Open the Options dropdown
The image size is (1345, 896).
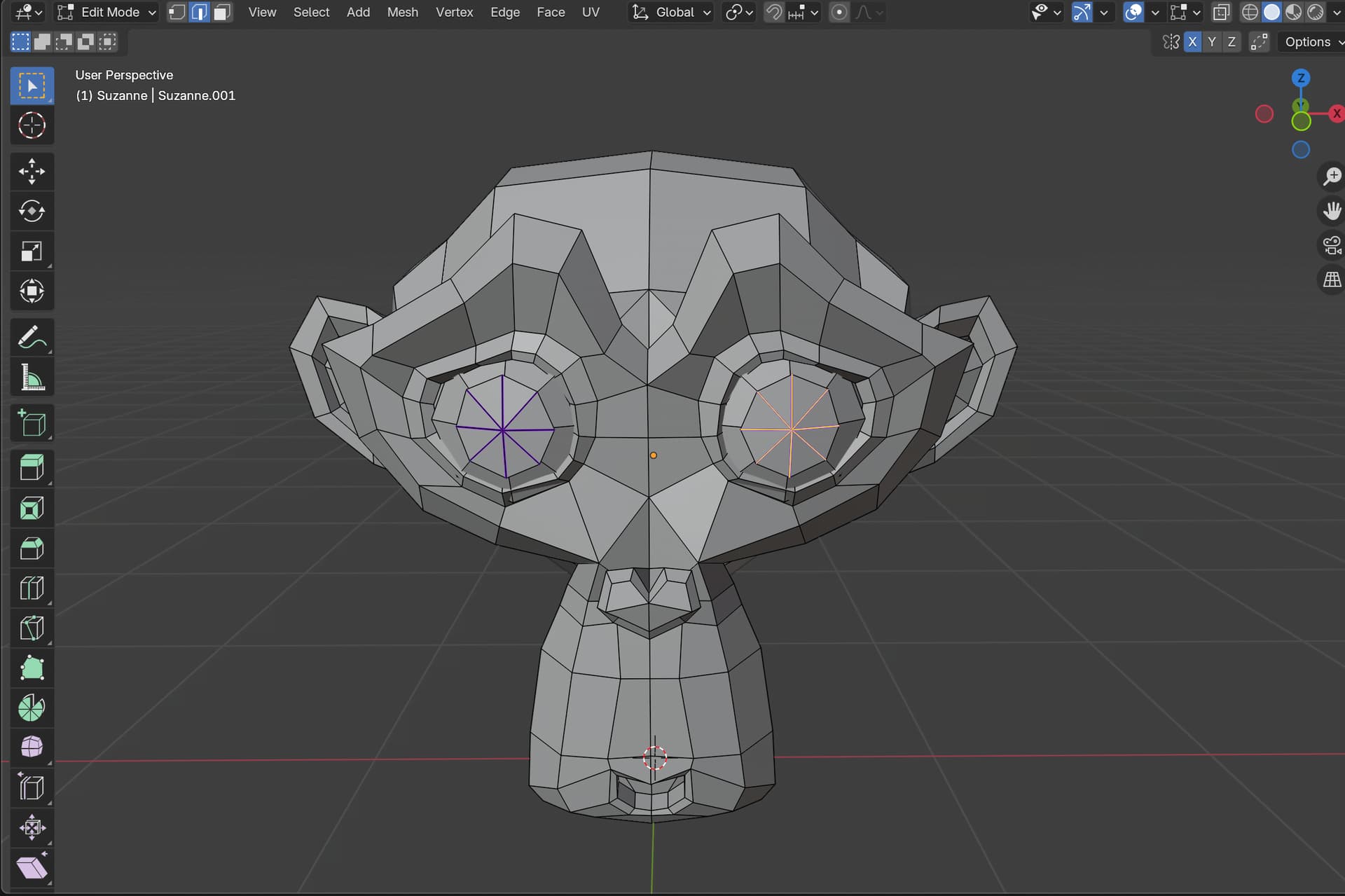[x=1311, y=42]
